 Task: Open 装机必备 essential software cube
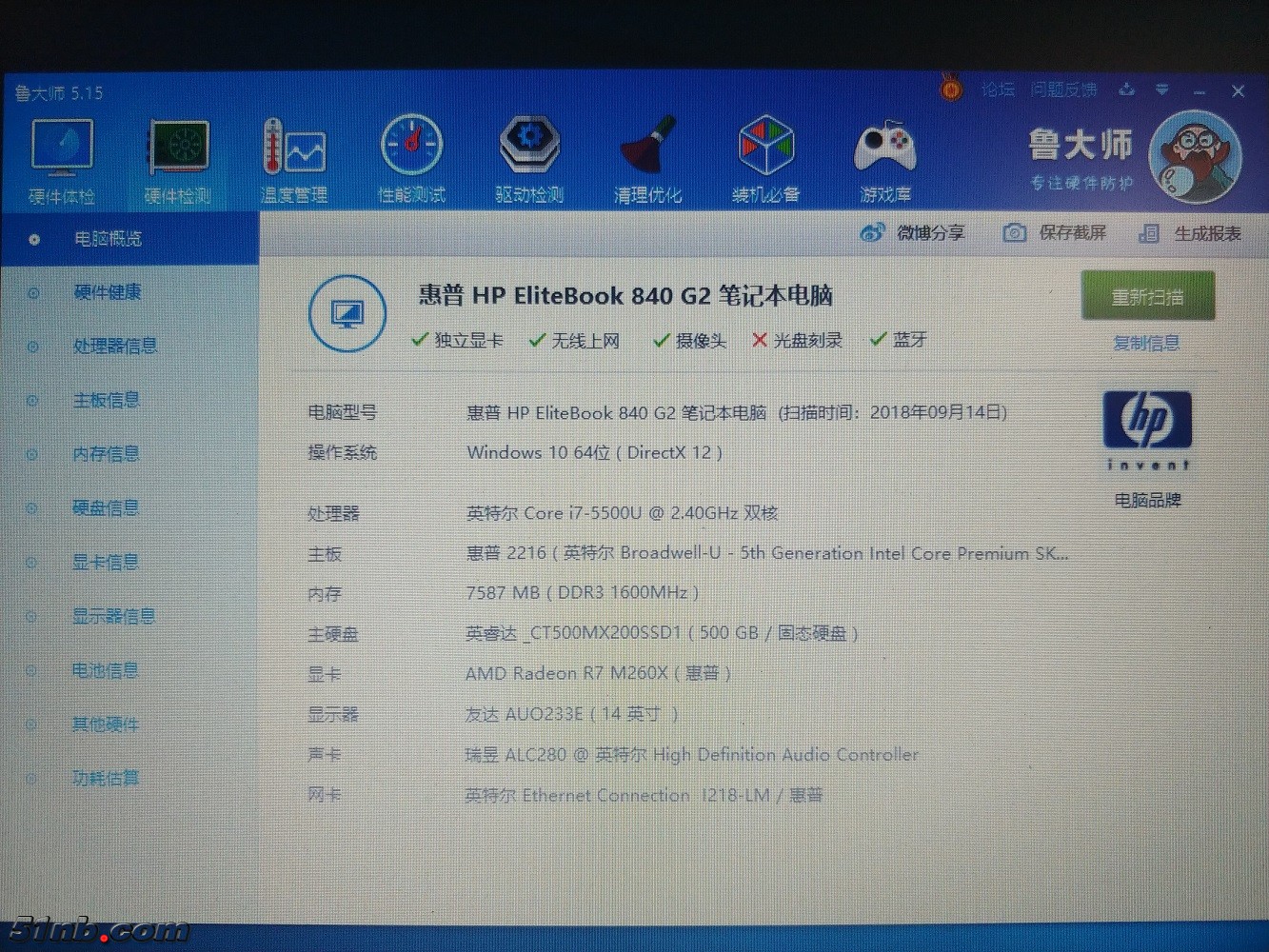pyautogui.click(x=765, y=160)
